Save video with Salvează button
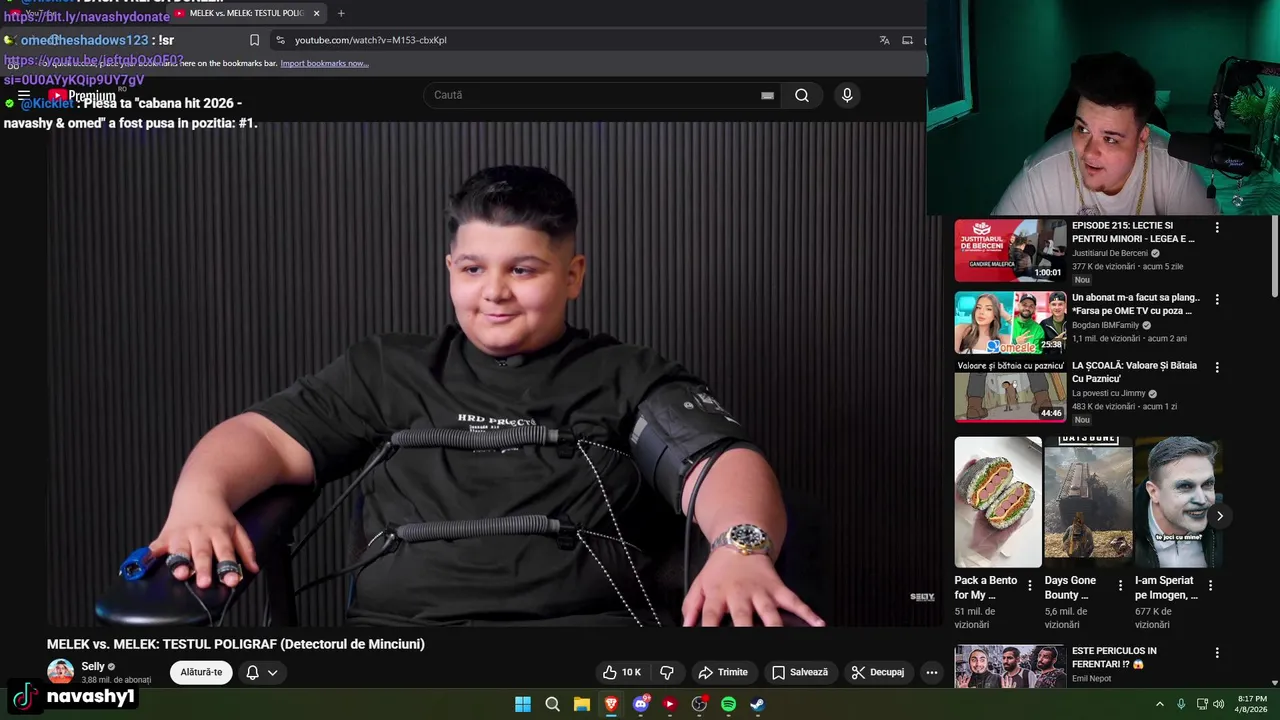 tap(800, 672)
